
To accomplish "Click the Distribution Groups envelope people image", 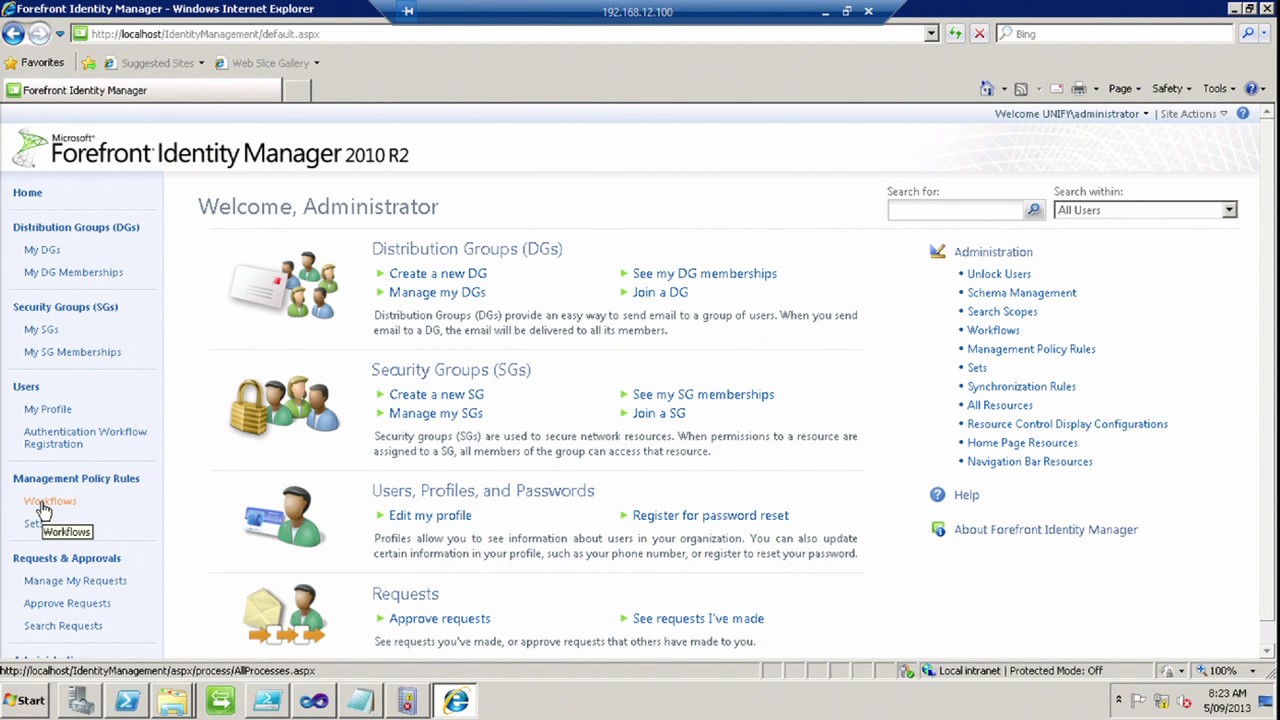I will tap(285, 285).
